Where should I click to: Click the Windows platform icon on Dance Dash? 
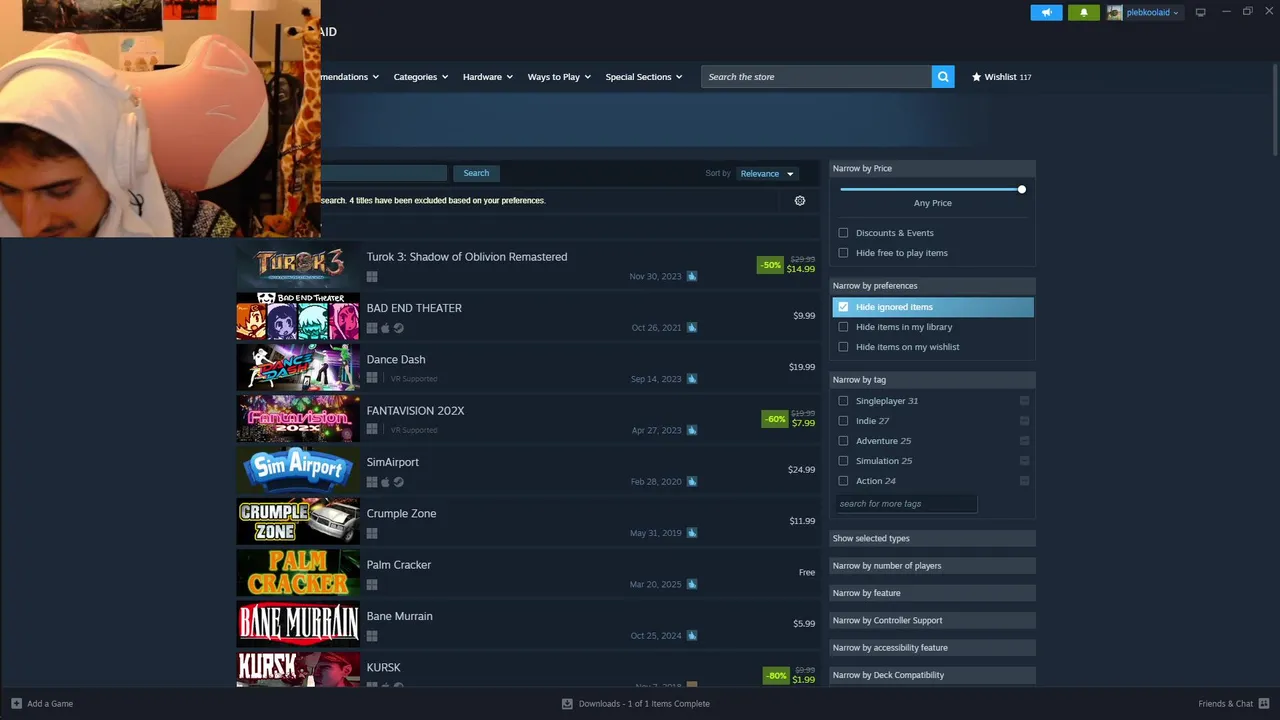tap(372, 379)
